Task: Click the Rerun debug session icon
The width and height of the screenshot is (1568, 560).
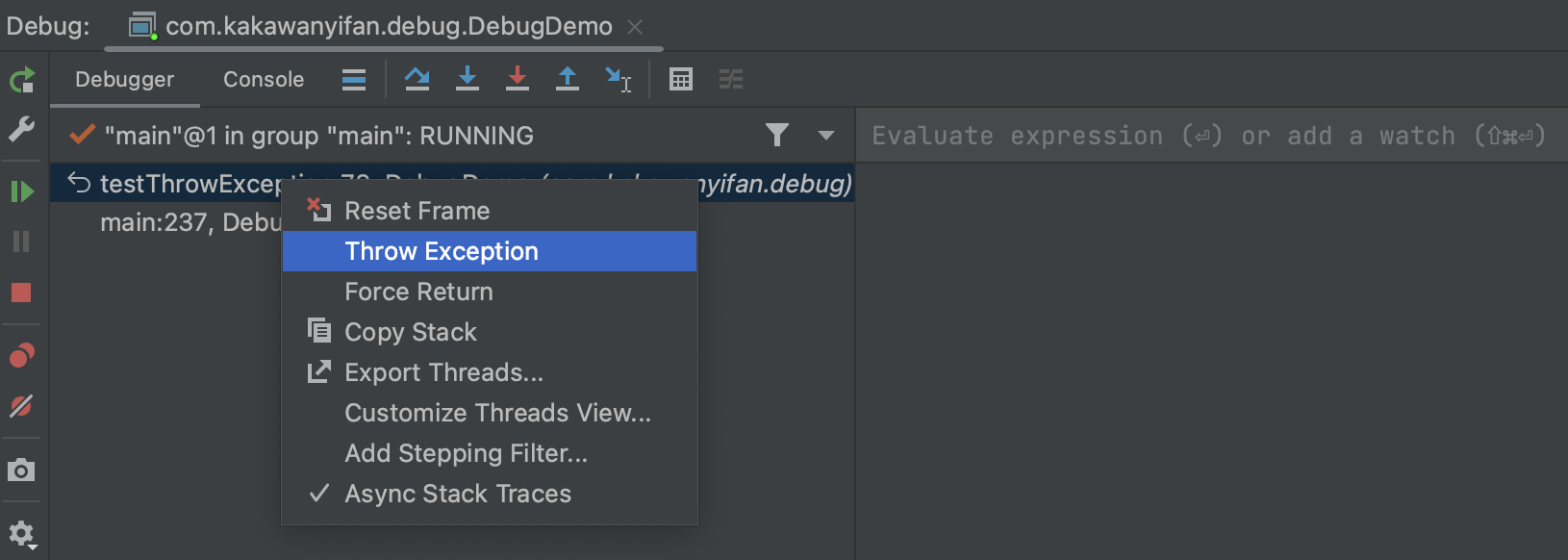Action: click(21, 80)
